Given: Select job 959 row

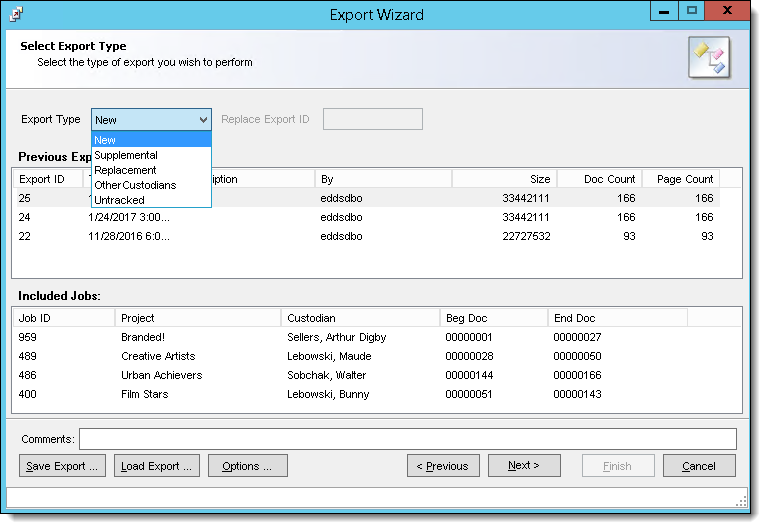Looking at the screenshot, I should coord(350,337).
